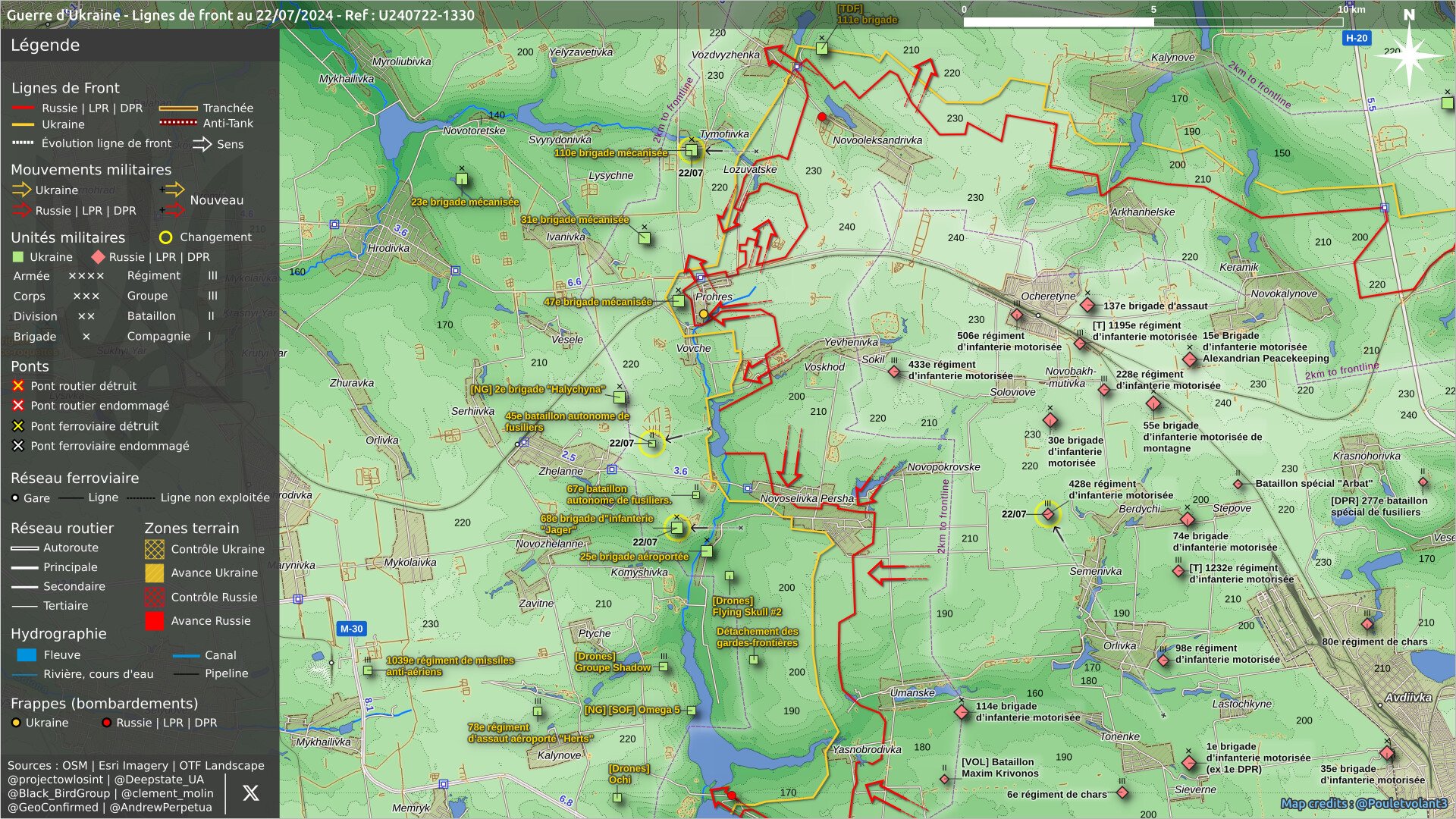Select the 68e brigade Jager circled marker
1456x819 pixels.
(676, 527)
